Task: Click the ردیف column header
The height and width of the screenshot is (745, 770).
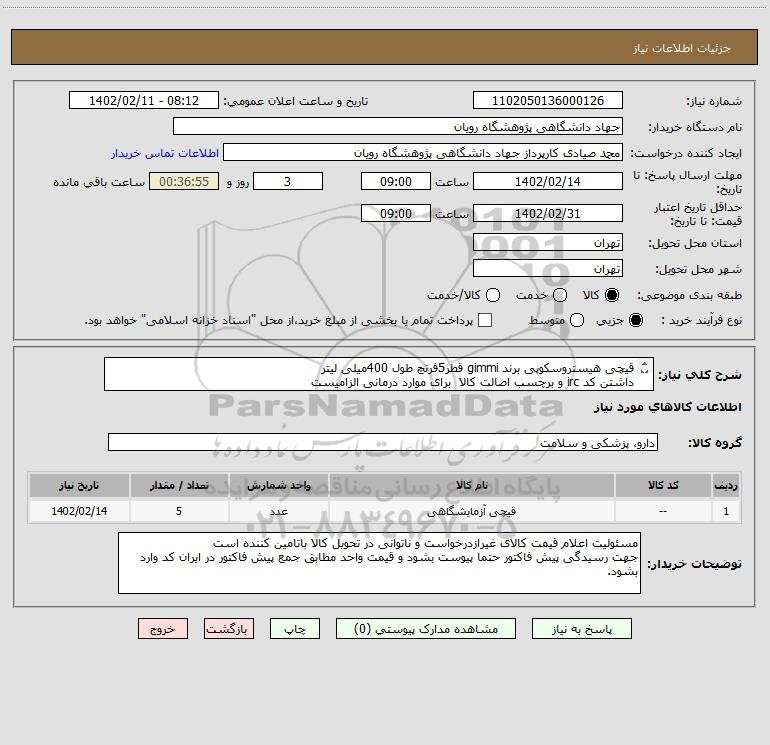Action: click(726, 485)
